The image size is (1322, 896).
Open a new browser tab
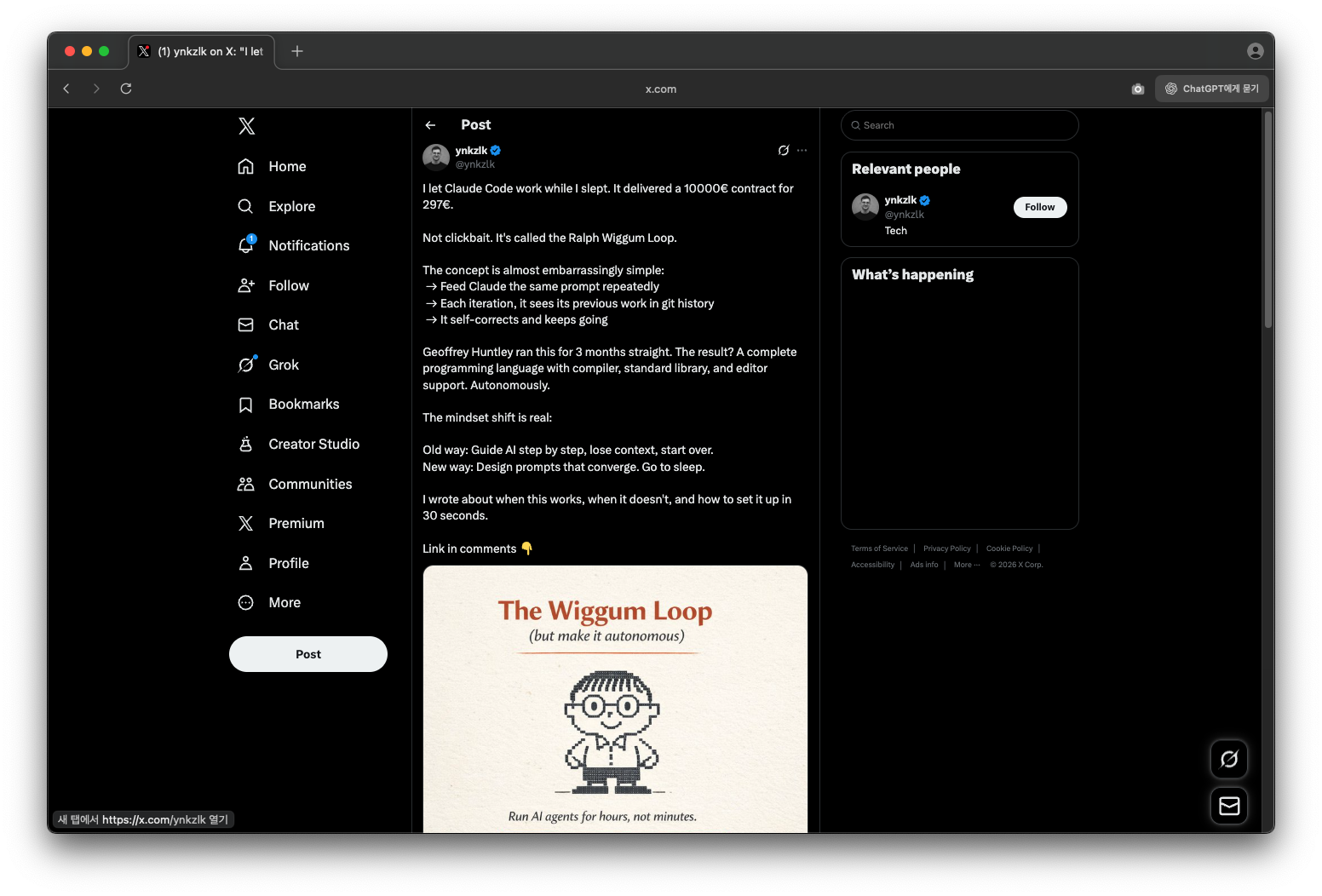pyautogui.click(x=297, y=51)
